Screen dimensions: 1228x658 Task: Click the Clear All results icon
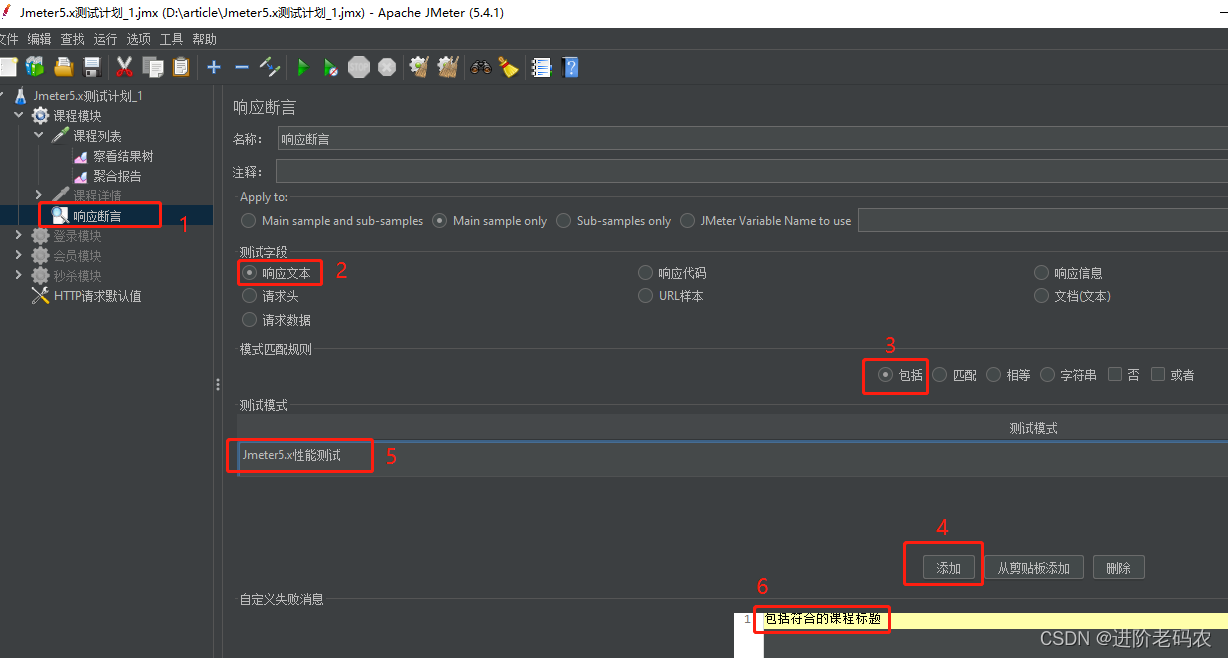pyautogui.click(x=448, y=67)
